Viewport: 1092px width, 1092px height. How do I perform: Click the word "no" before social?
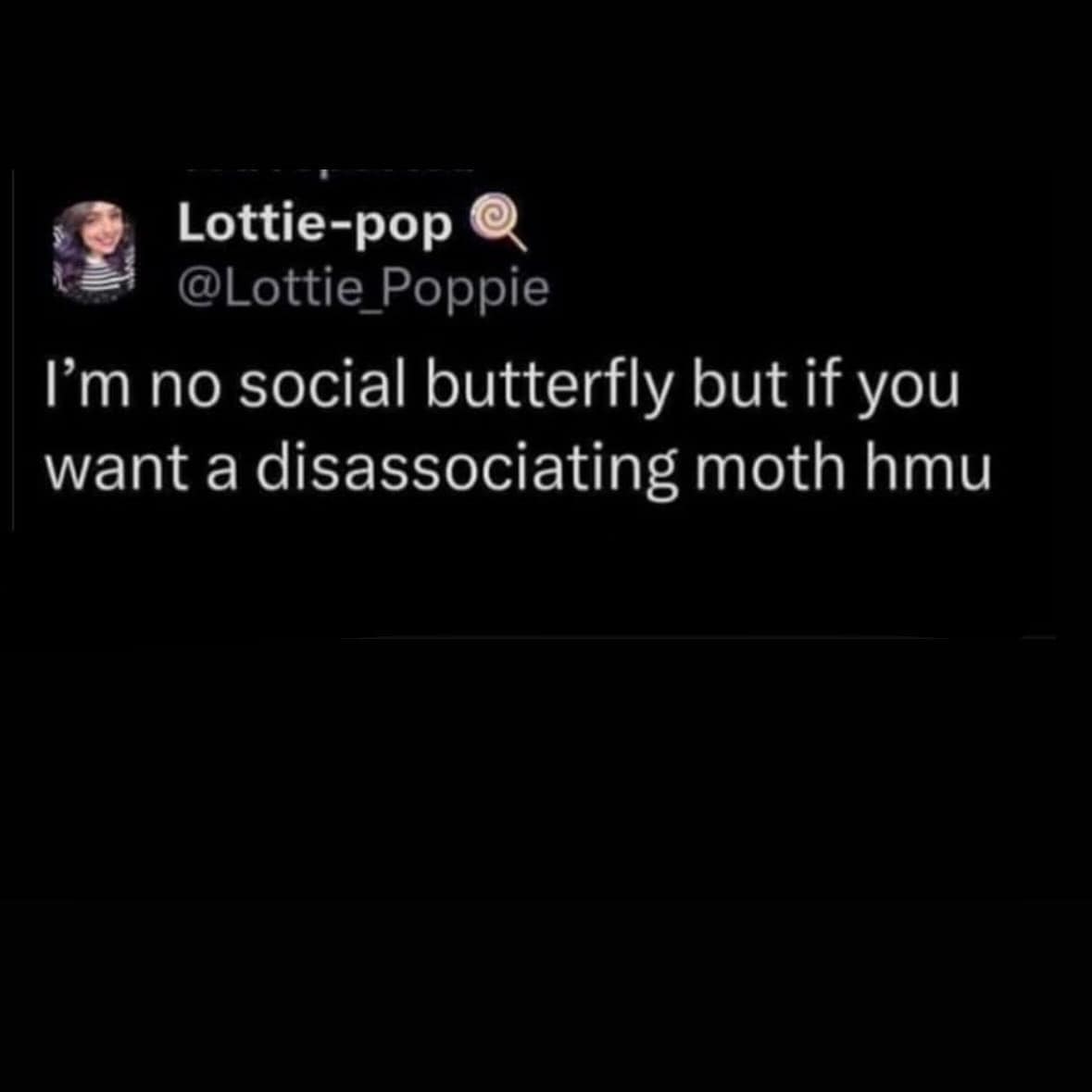coord(184,390)
